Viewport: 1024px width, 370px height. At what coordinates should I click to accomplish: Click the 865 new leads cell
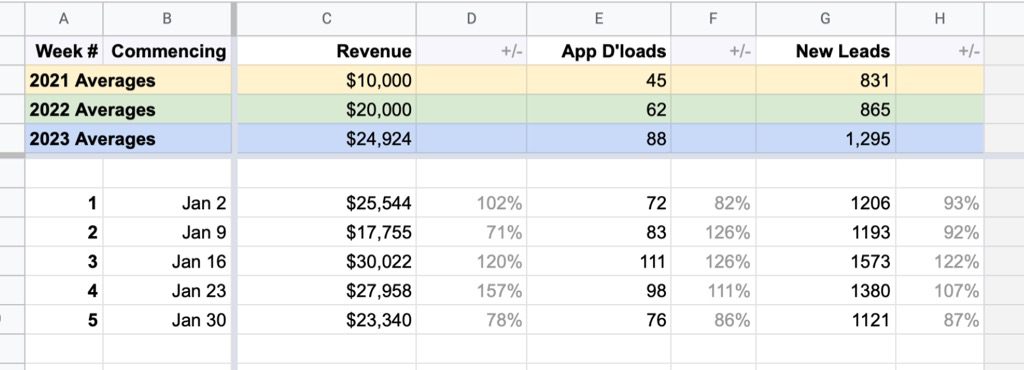(x=826, y=109)
